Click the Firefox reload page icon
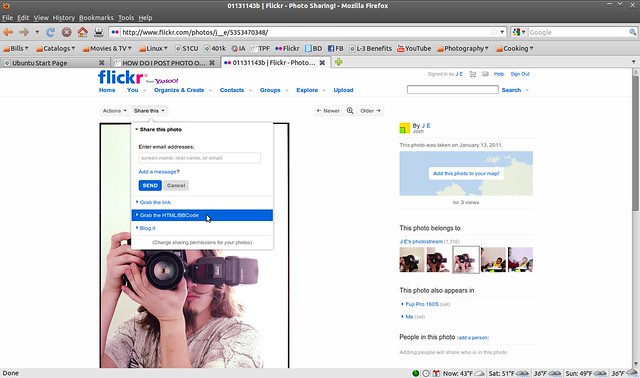 [x=50, y=32]
